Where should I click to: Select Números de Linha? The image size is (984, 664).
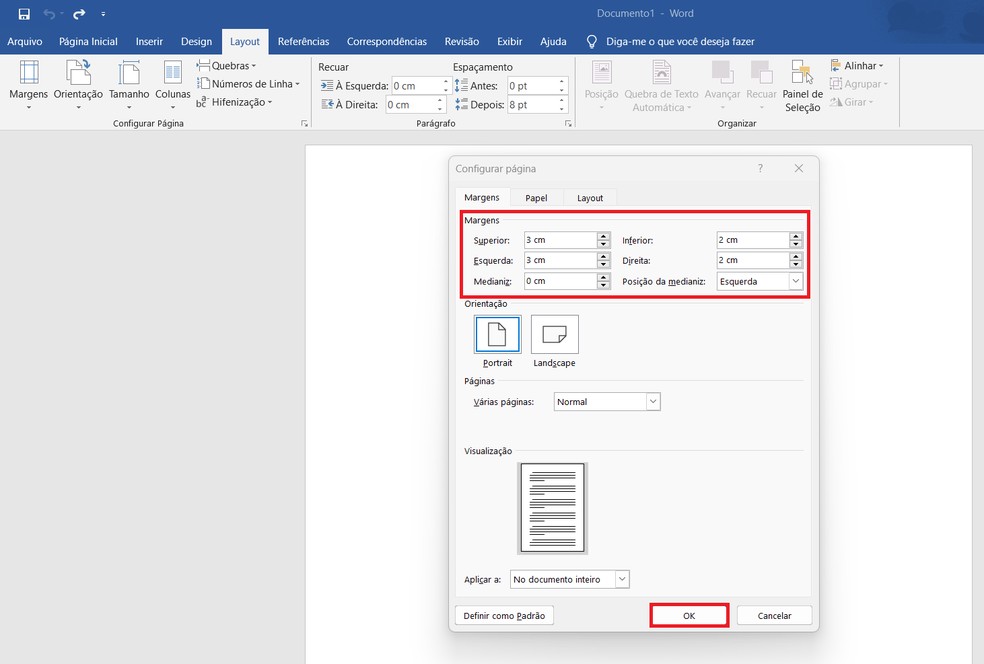247,84
